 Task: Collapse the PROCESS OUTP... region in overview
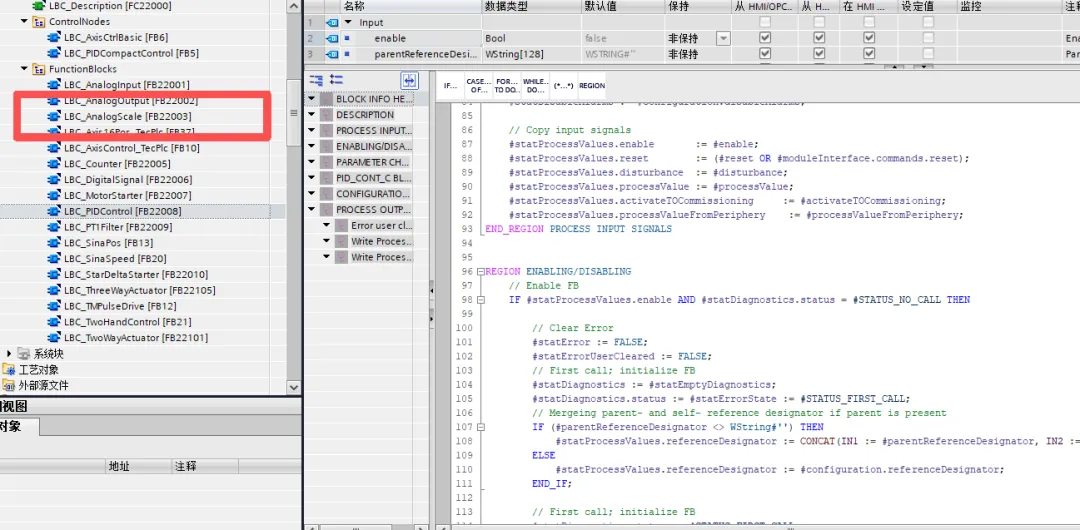pyautogui.click(x=311, y=210)
